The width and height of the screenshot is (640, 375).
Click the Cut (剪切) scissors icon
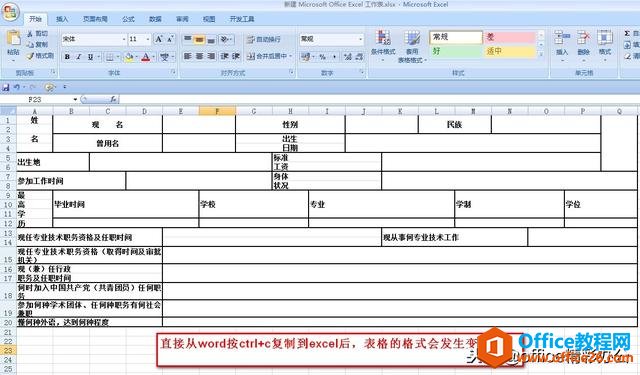tap(30, 34)
